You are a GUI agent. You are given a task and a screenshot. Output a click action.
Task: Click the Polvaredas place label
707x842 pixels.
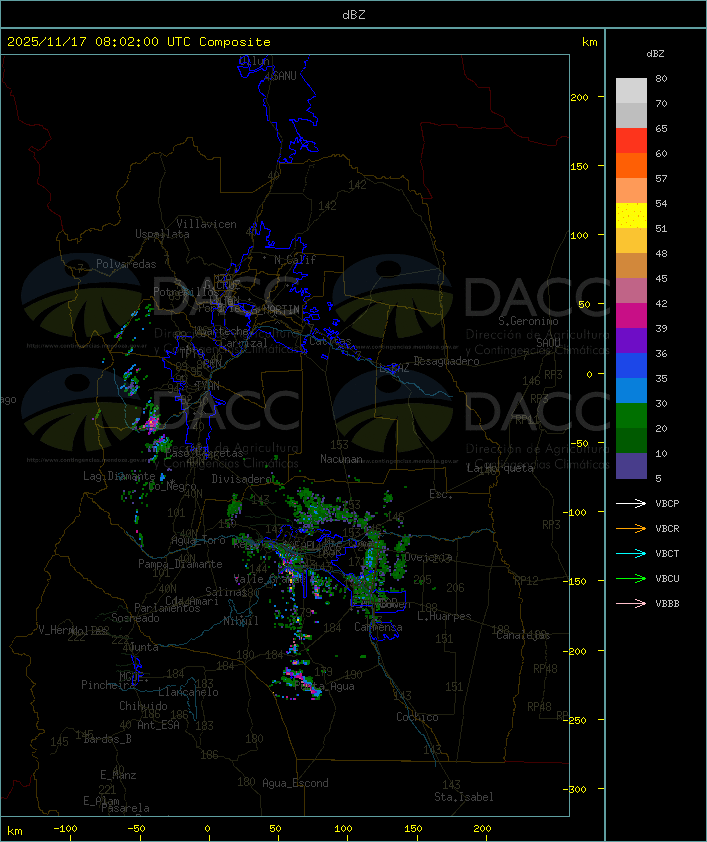tap(126, 264)
